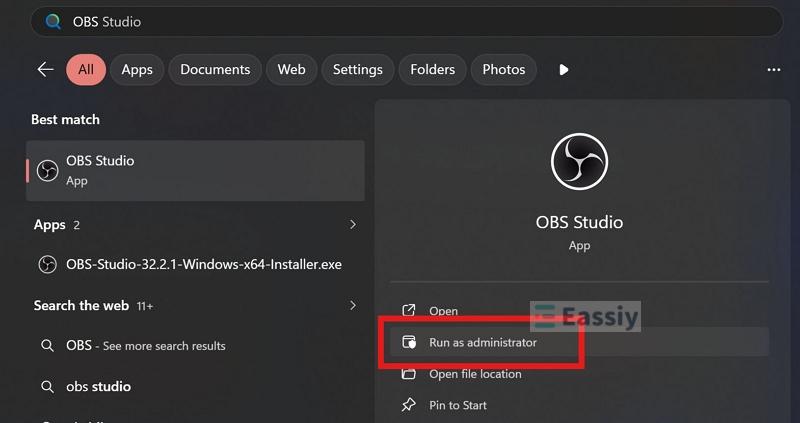
Task: Select the obs studio web suggestion
Action: pyautogui.click(x=195, y=386)
